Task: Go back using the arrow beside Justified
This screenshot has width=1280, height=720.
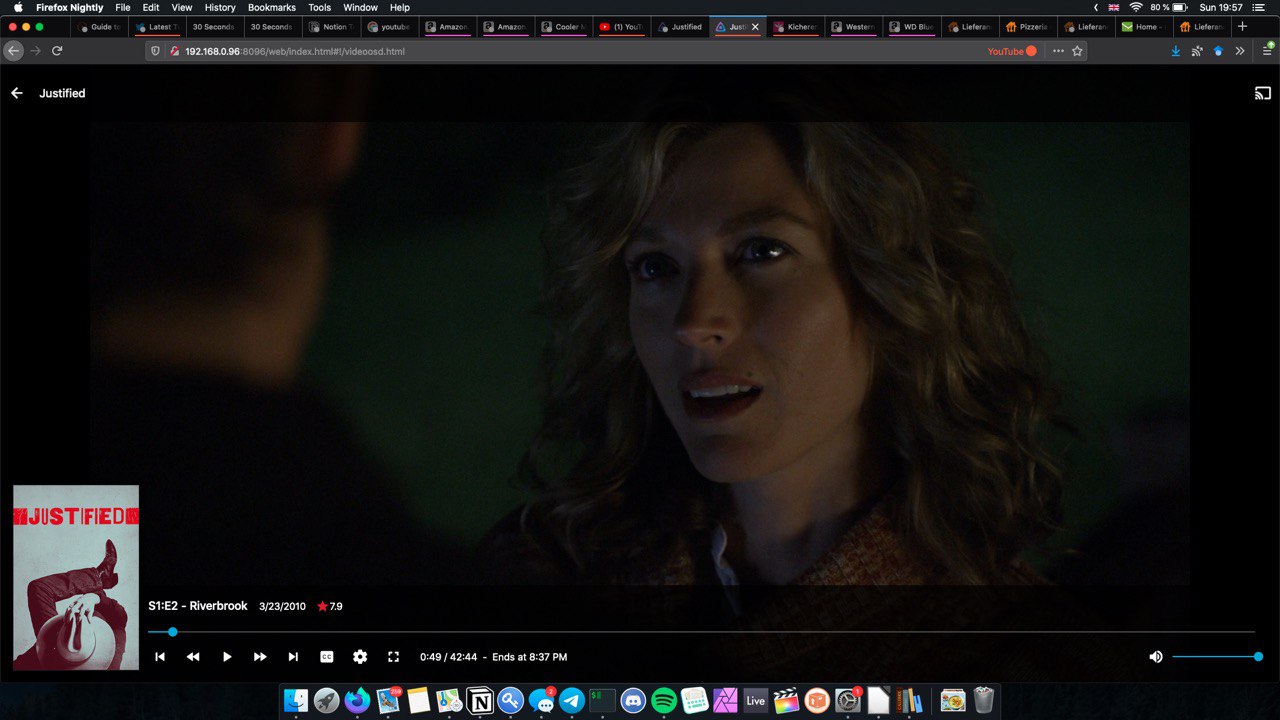Action: [17, 93]
